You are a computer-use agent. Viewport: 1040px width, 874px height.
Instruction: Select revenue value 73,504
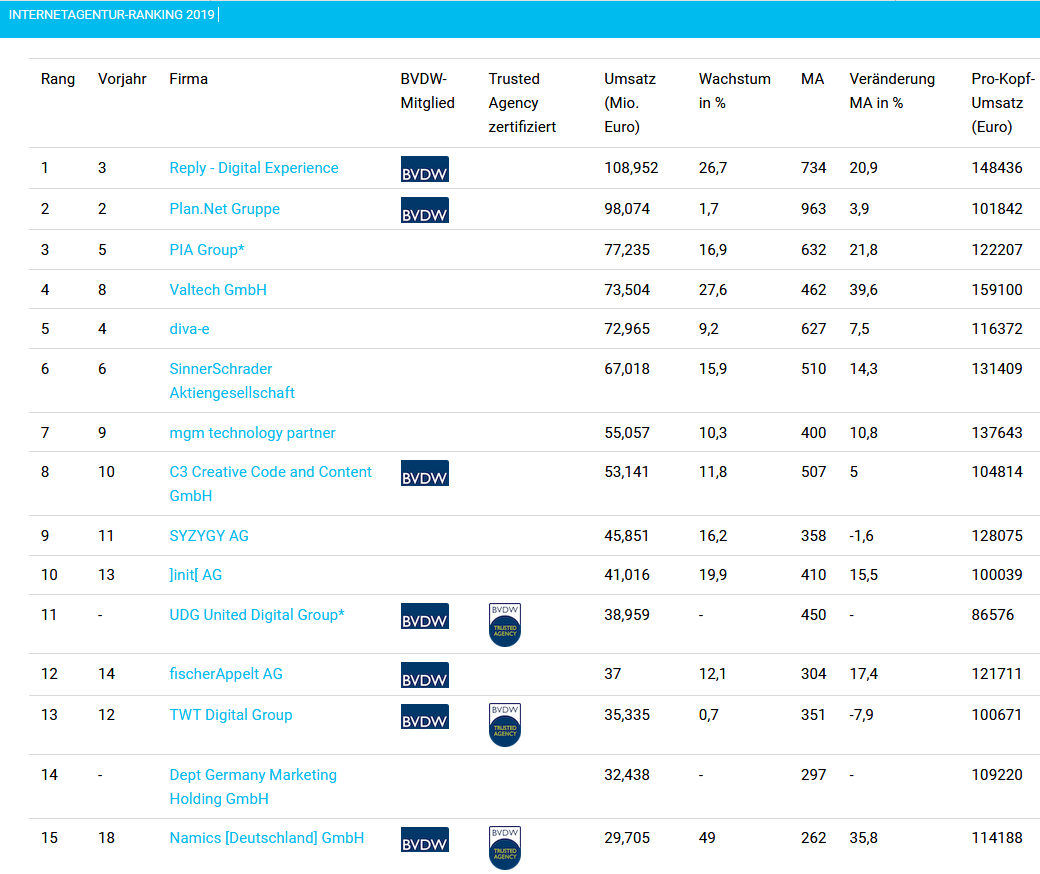[627, 290]
